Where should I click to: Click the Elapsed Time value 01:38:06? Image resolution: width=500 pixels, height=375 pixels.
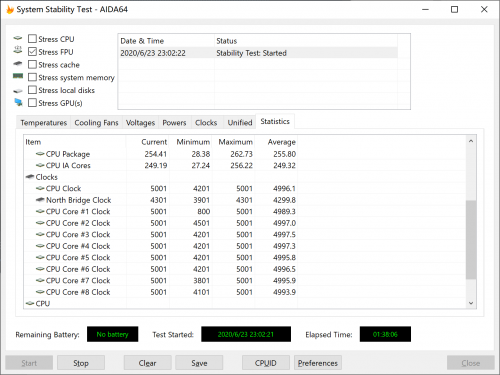click(385, 334)
